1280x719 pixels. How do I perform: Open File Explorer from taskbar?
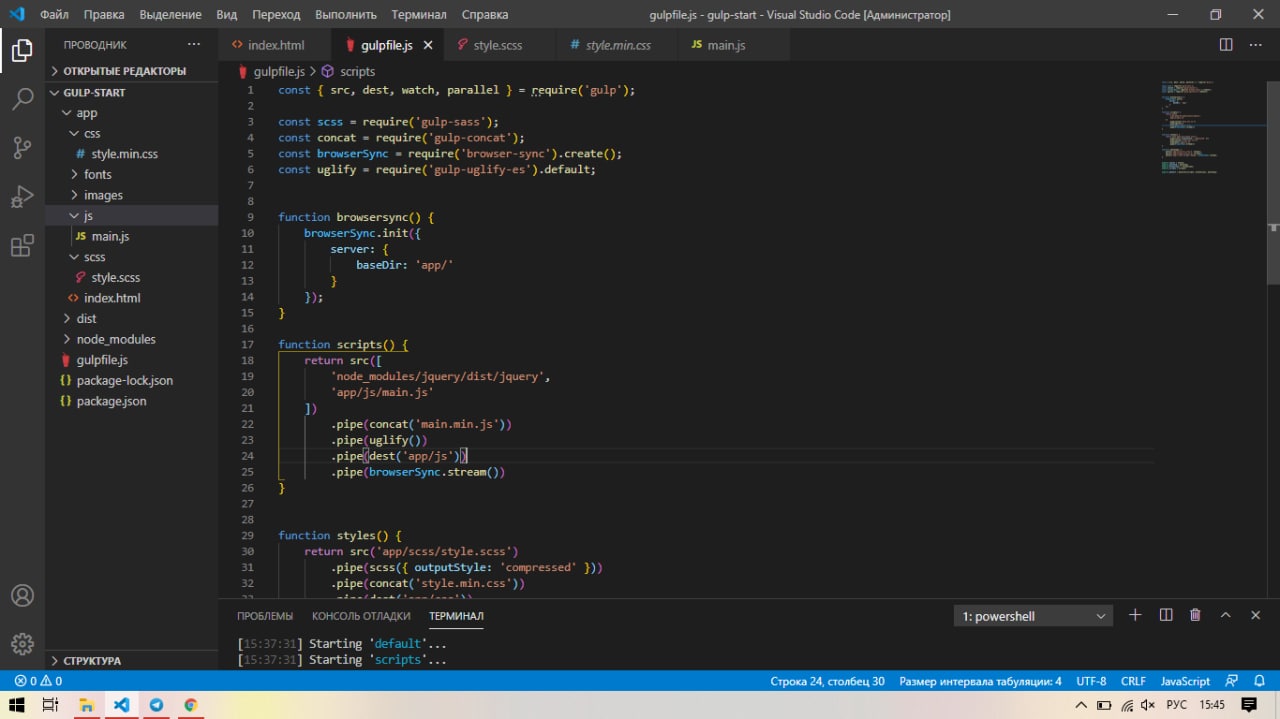86,705
